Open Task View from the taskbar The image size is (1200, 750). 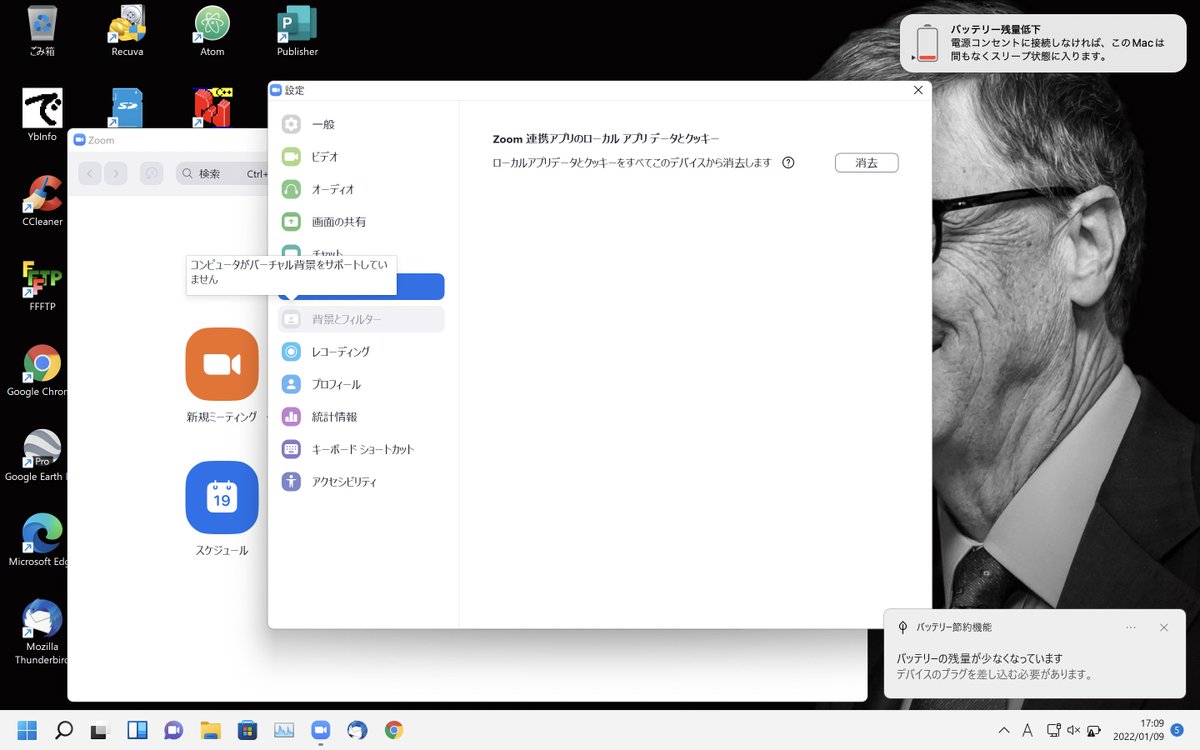point(100,730)
